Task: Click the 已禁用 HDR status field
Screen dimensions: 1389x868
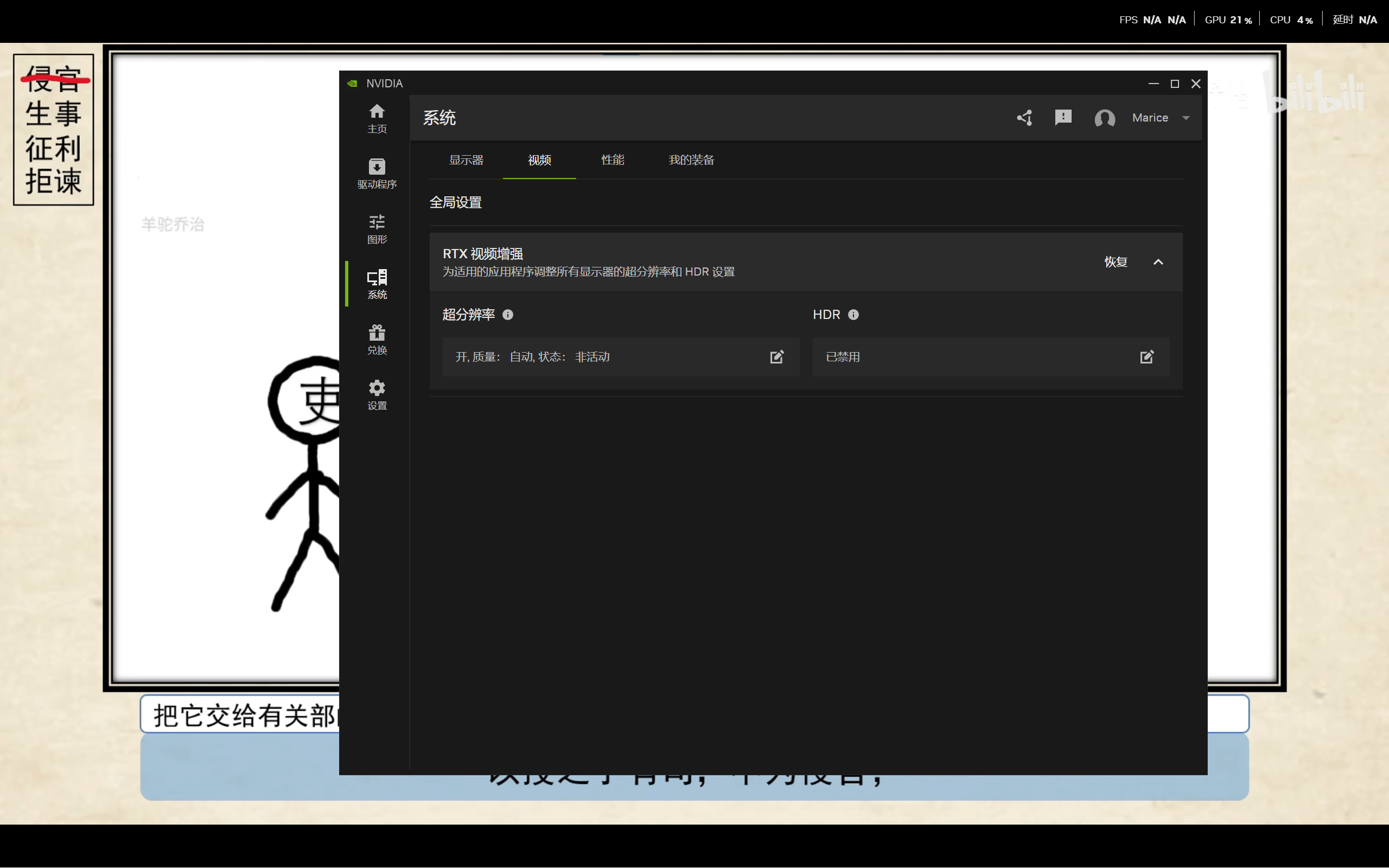Action: click(843, 357)
